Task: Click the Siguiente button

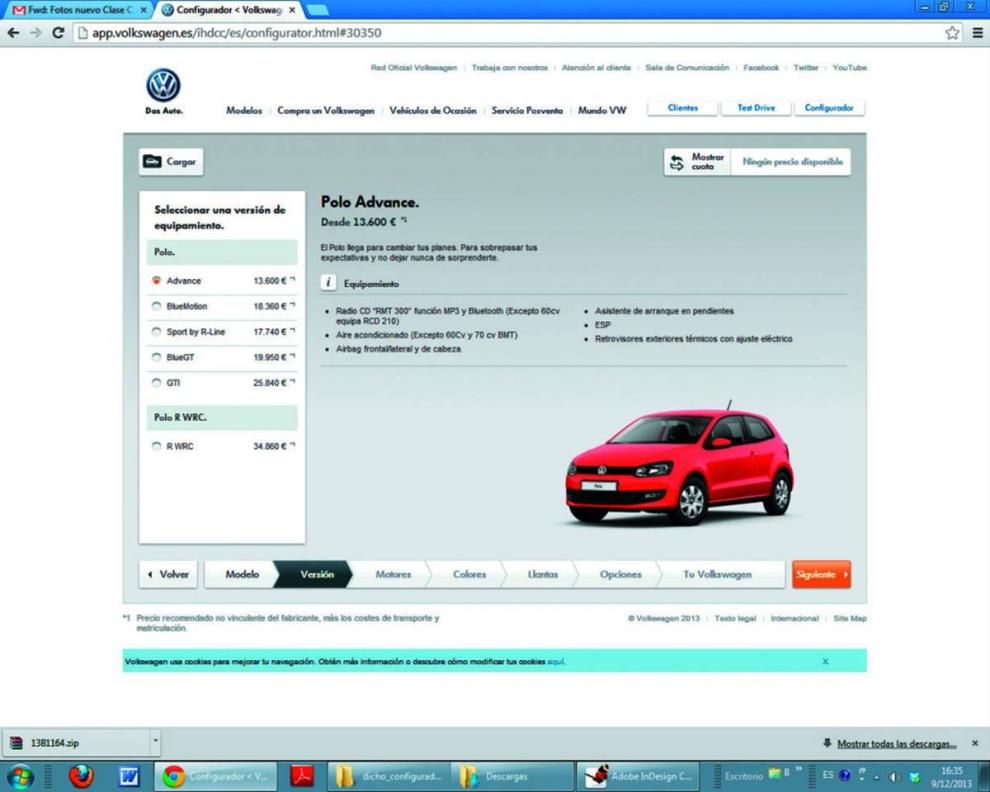Action: 821,574
